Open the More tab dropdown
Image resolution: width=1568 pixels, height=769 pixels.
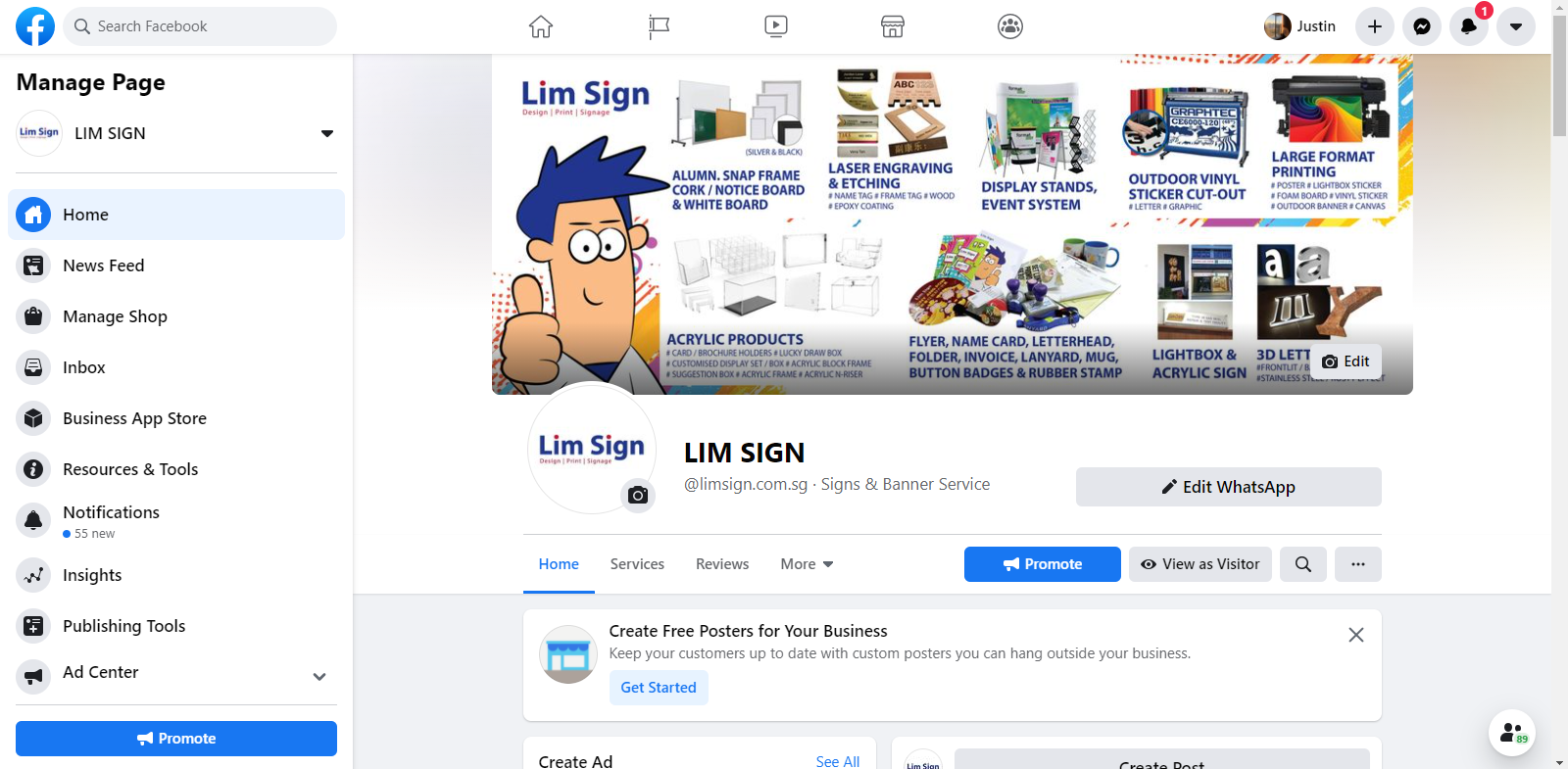click(x=807, y=564)
